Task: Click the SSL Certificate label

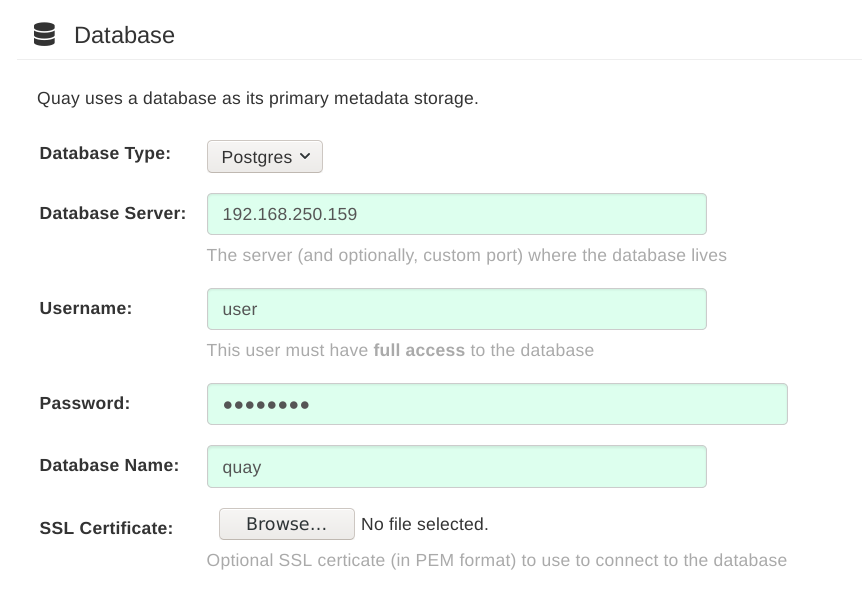Action: pos(106,528)
